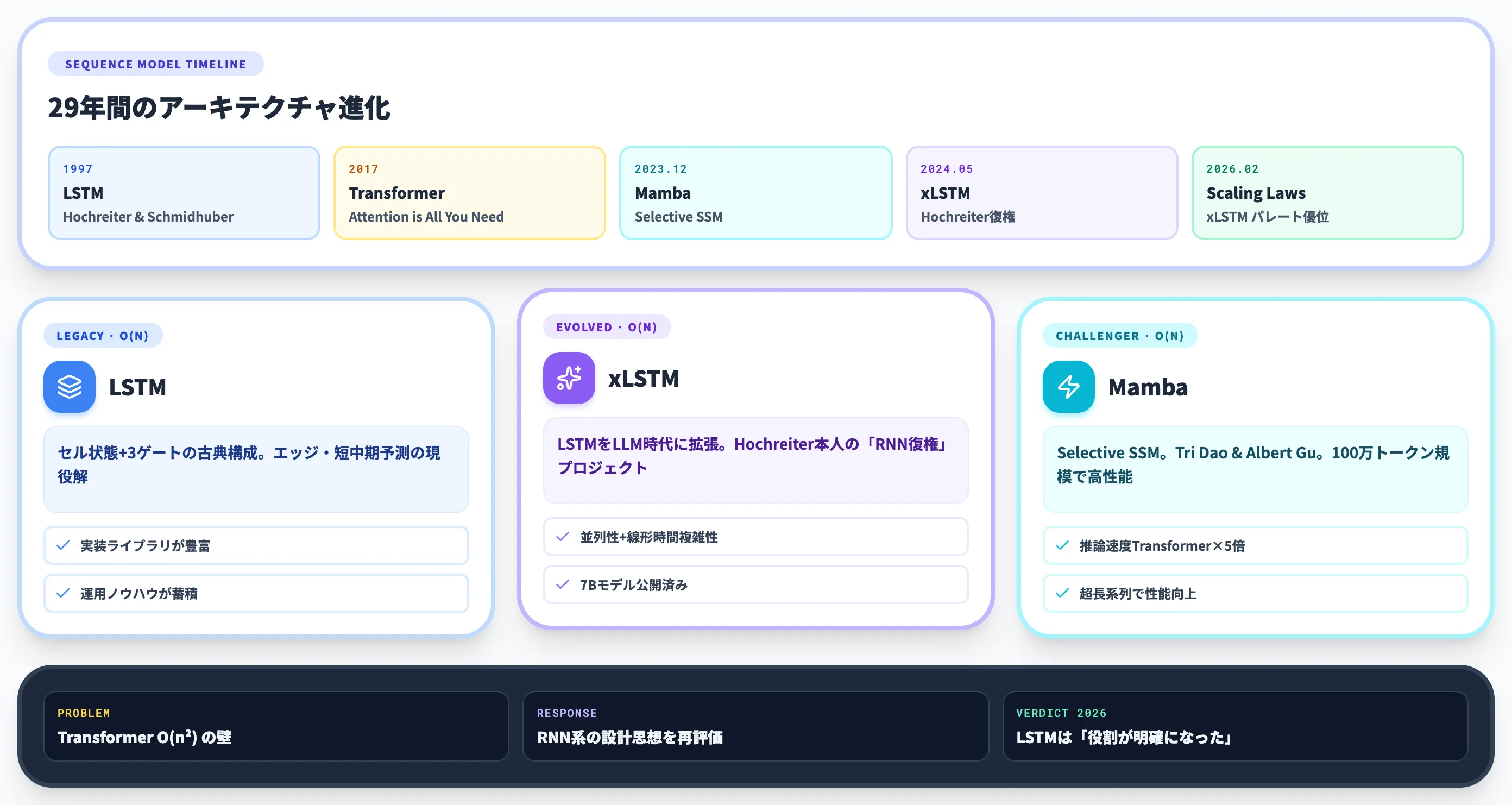Select the 2026.02 Scaling Laws timeline card
The height and width of the screenshot is (805, 1512).
pyautogui.click(x=1328, y=193)
